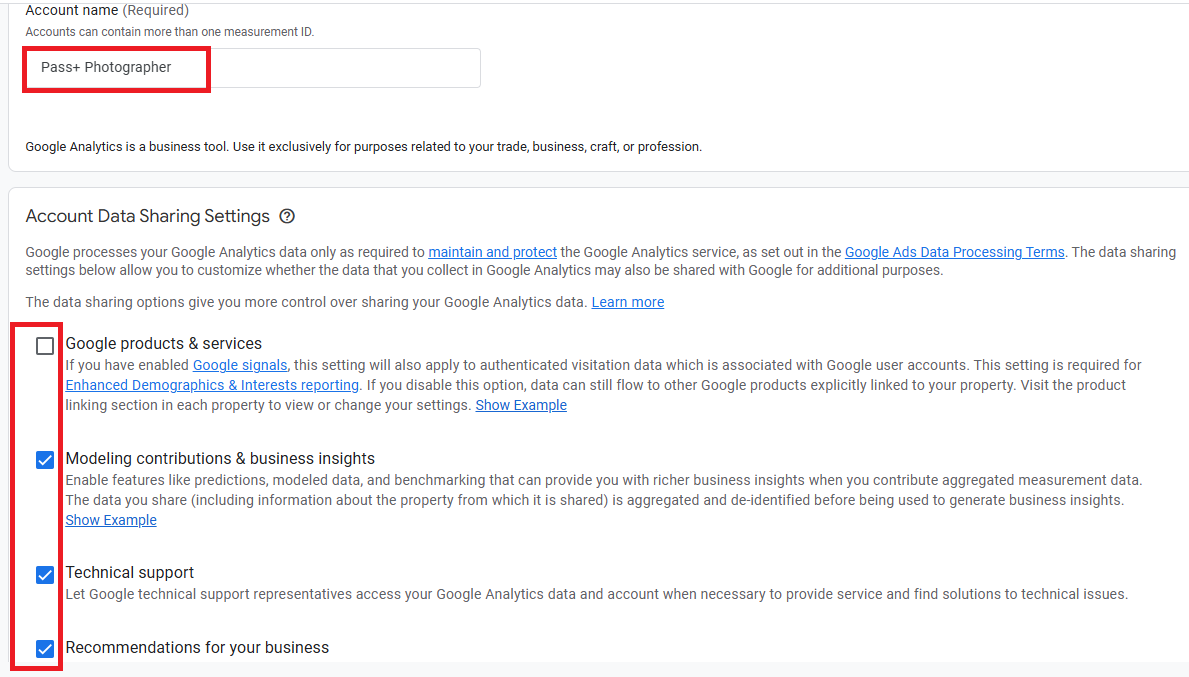The height and width of the screenshot is (677, 1189).
Task: Show Example under Google products & services
Action: click(x=521, y=405)
